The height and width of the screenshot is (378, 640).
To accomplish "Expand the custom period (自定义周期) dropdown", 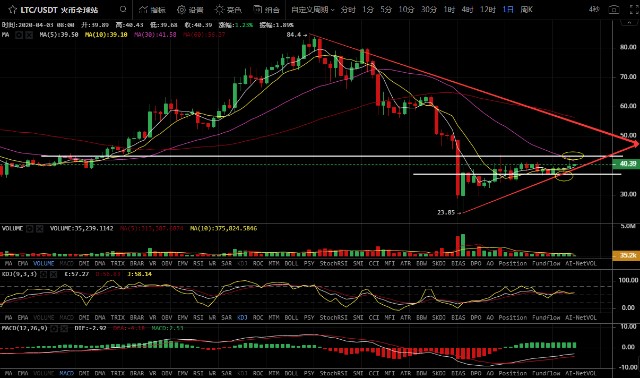I will (313, 9).
